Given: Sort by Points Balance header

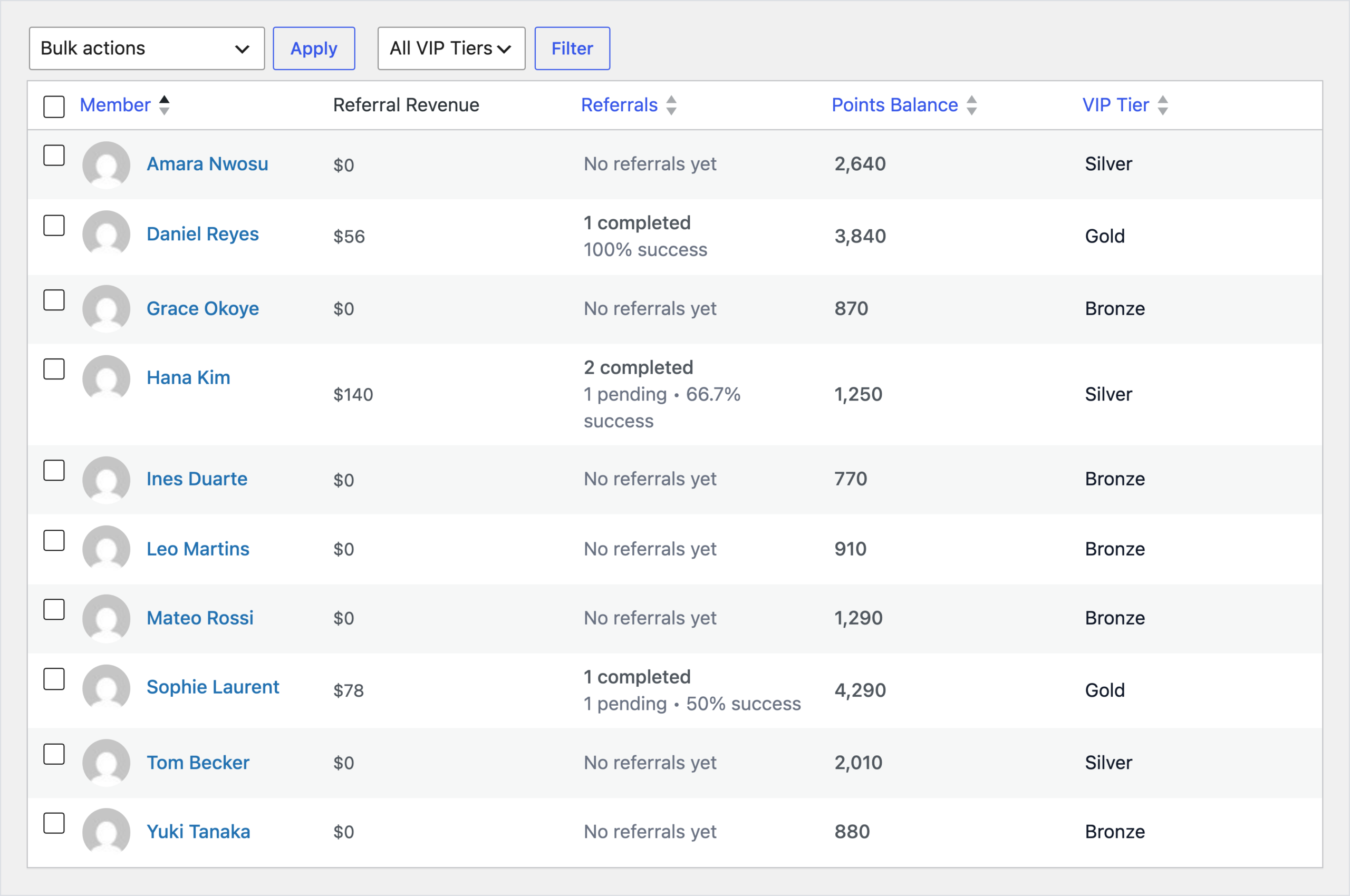Looking at the screenshot, I should click(x=894, y=105).
